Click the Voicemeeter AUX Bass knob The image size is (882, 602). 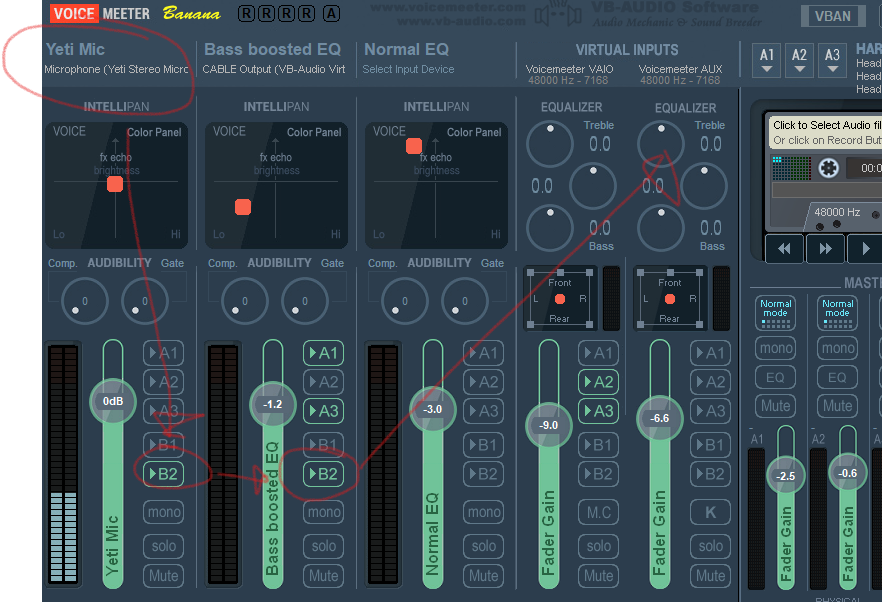[x=661, y=228]
